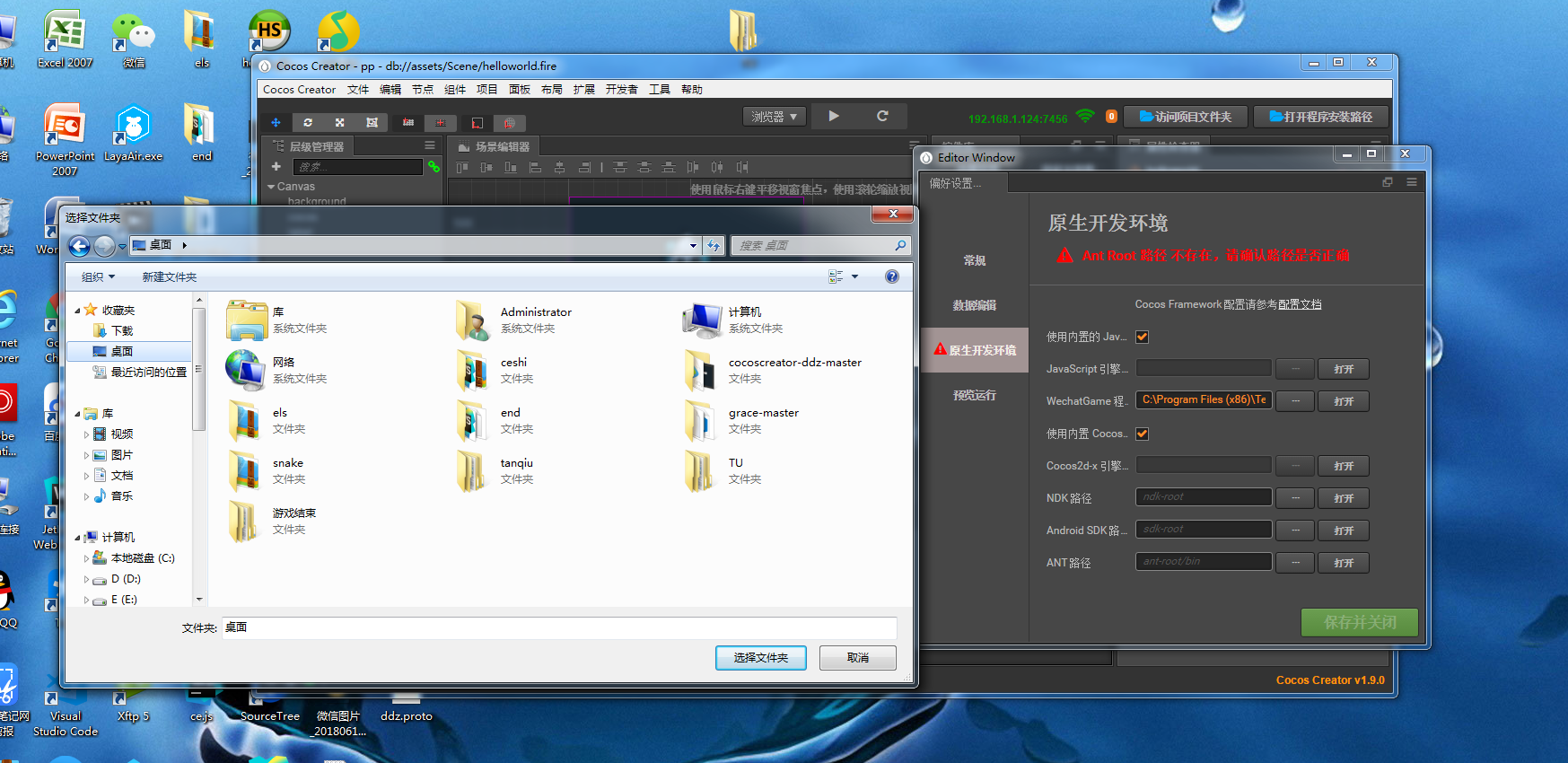Click the scene preview play button

point(834,116)
